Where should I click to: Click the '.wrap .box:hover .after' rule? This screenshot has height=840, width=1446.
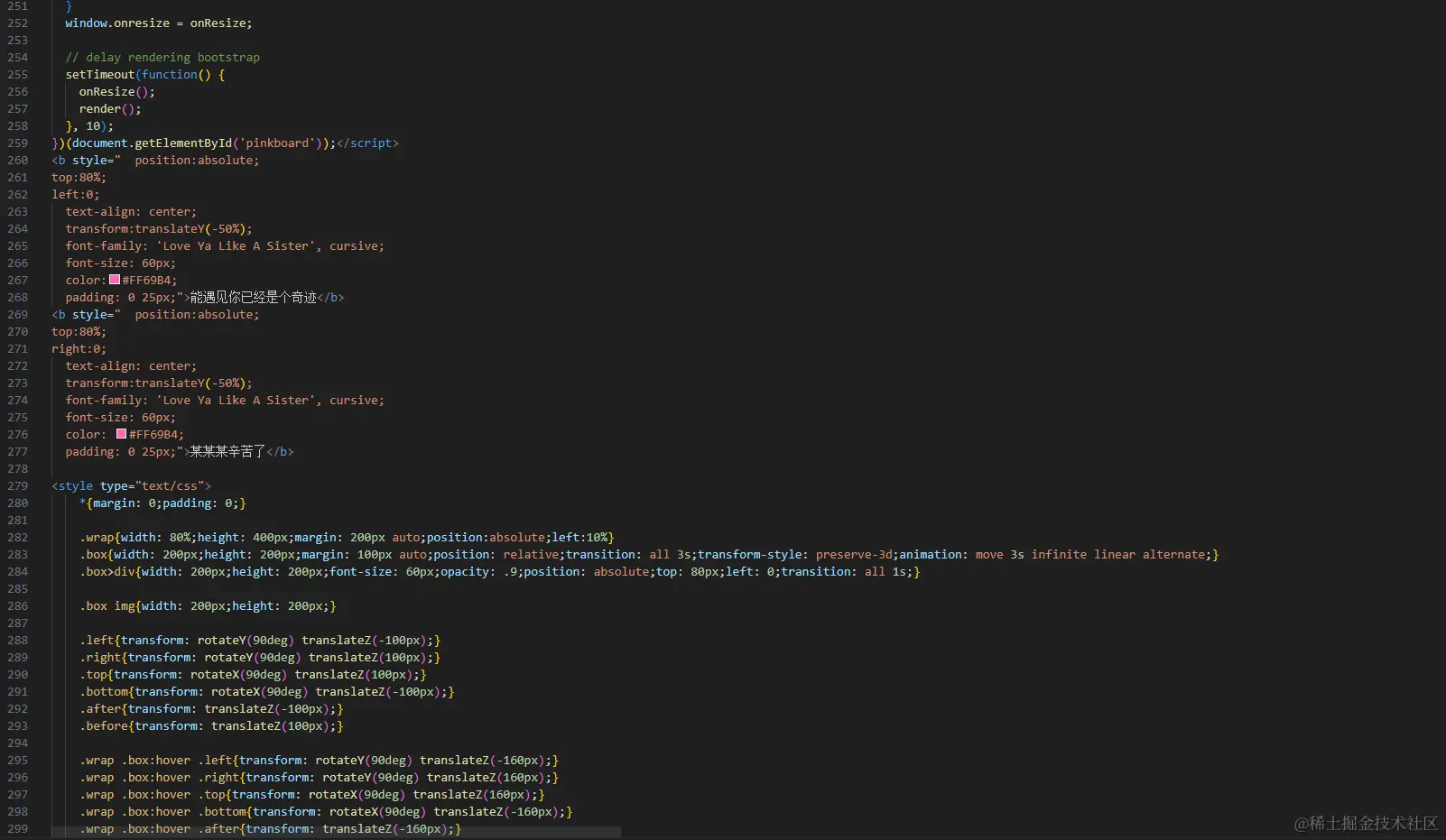click(x=271, y=829)
